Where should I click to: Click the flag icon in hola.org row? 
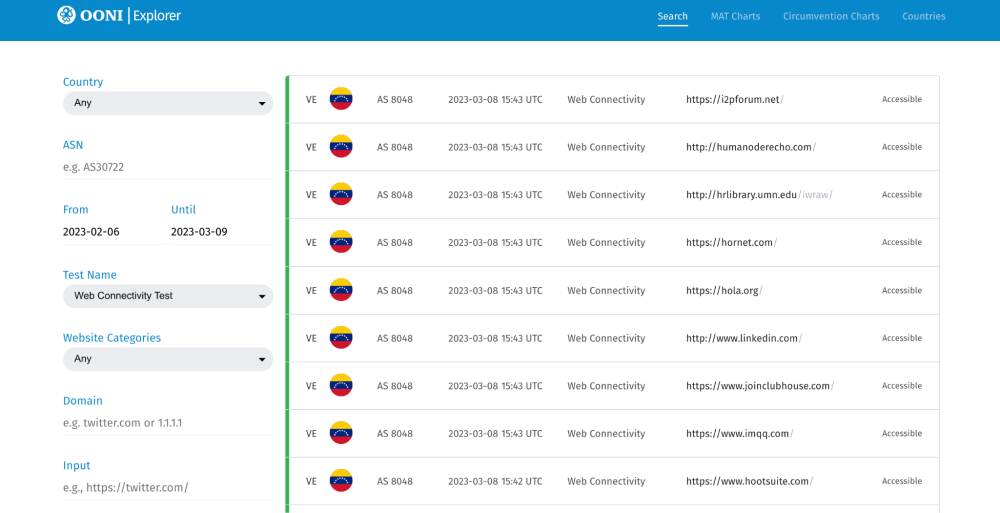[x=341, y=290]
